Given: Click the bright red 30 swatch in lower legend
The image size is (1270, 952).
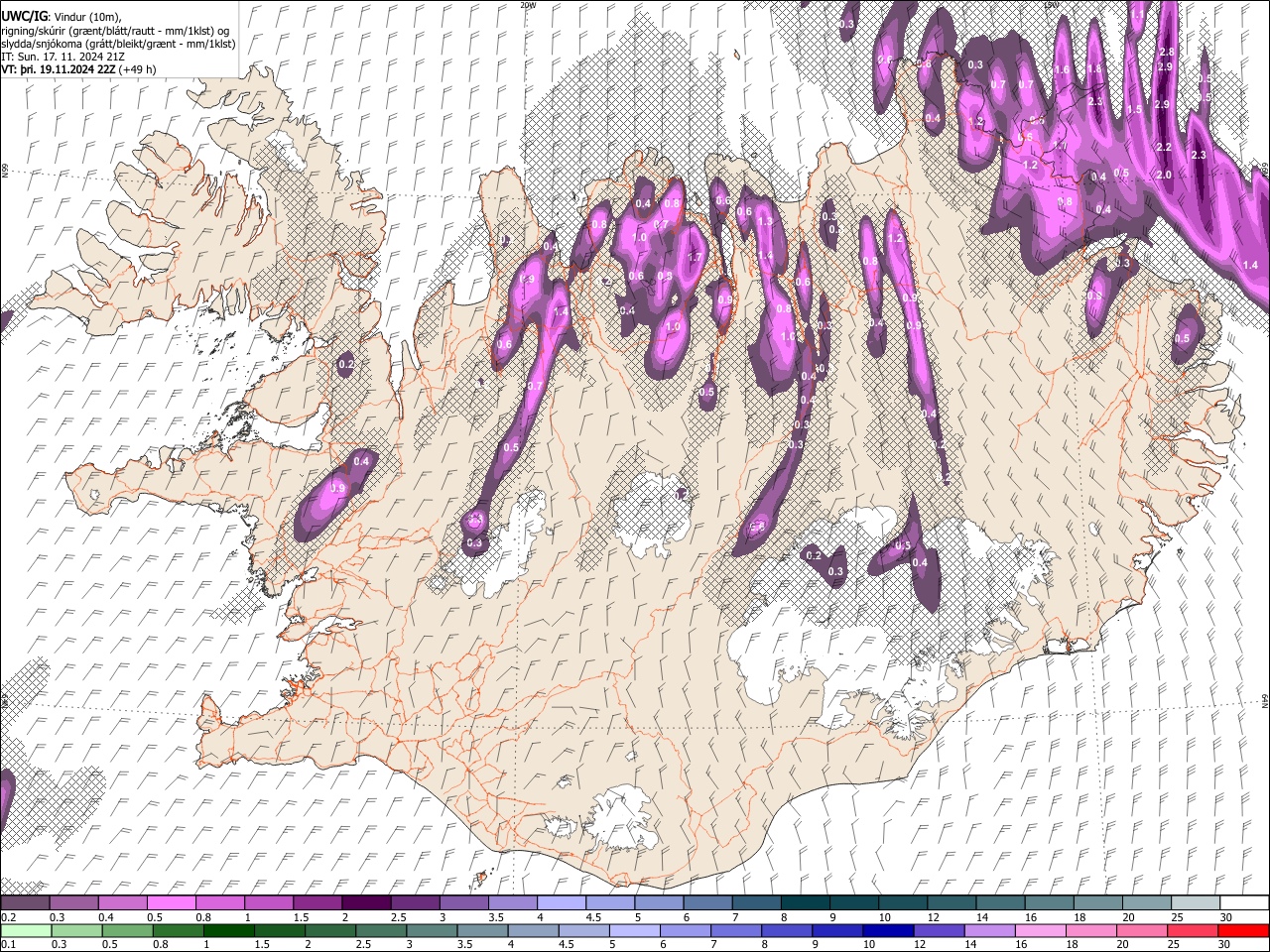Looking at the screenshot, I should pyautogui.click(x=1242, y=930).
